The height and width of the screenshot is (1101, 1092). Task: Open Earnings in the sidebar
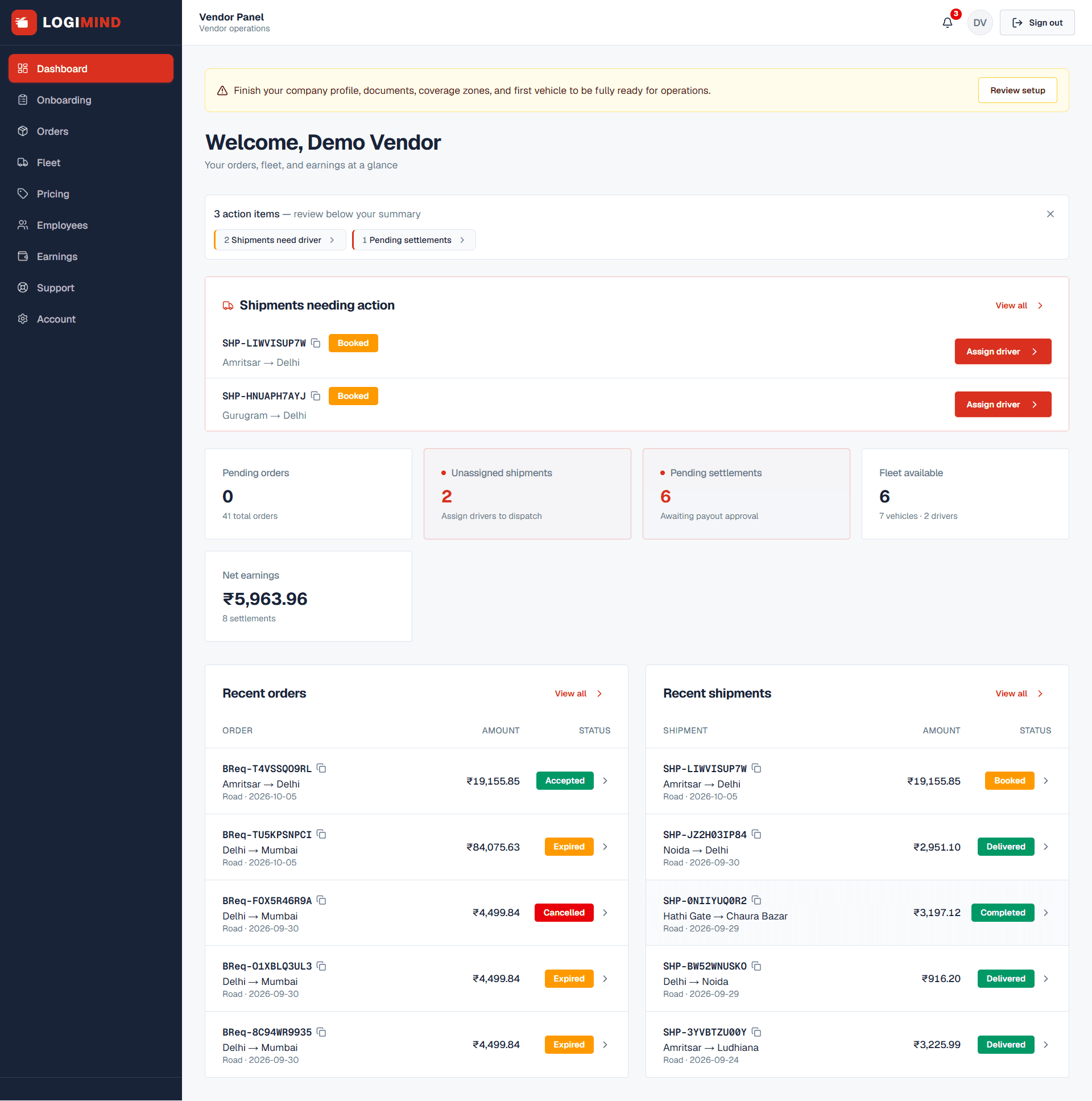click(91, 257)
